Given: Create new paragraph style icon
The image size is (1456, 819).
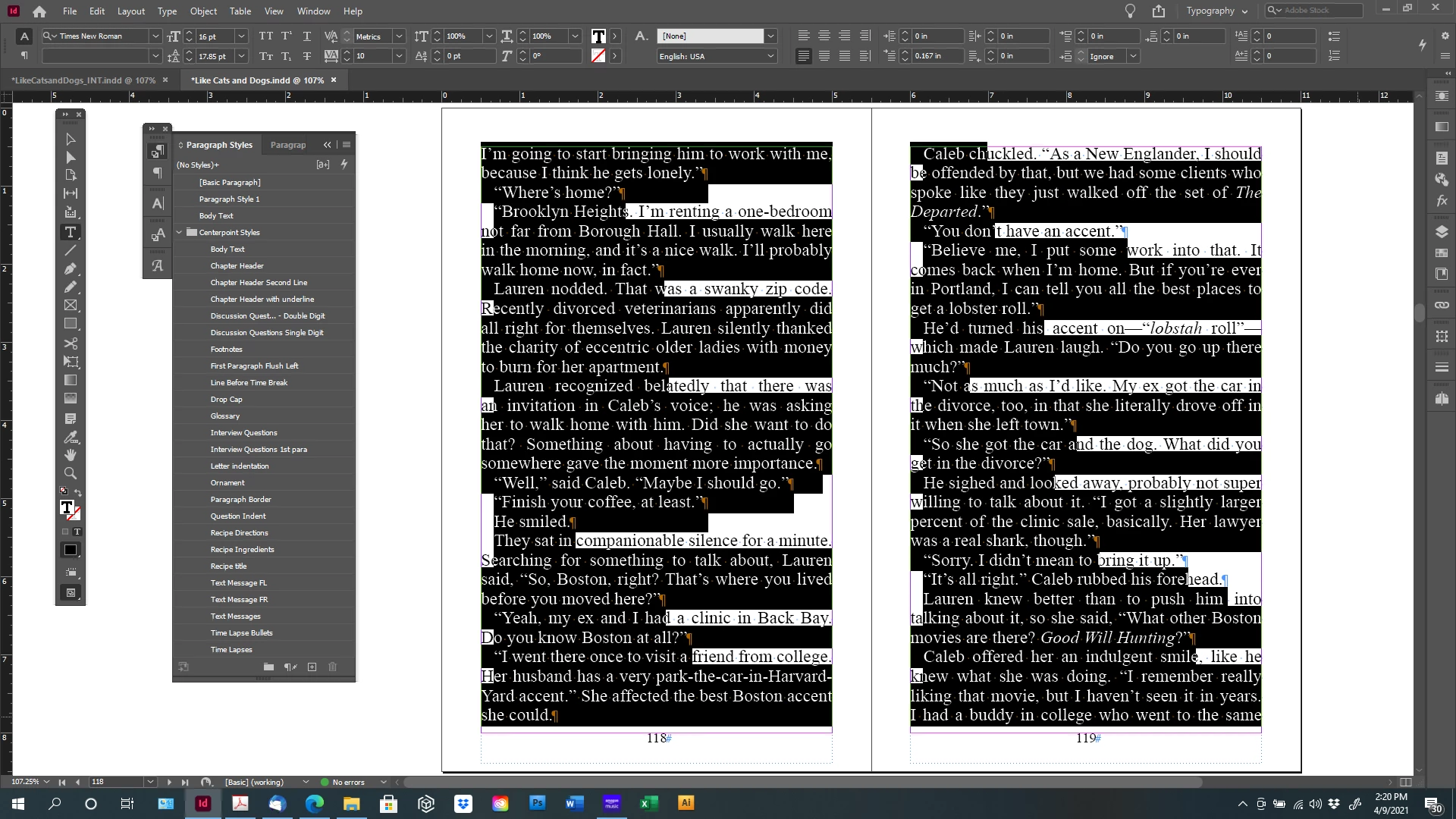Looking at the screenshot, I should [312, 667].
